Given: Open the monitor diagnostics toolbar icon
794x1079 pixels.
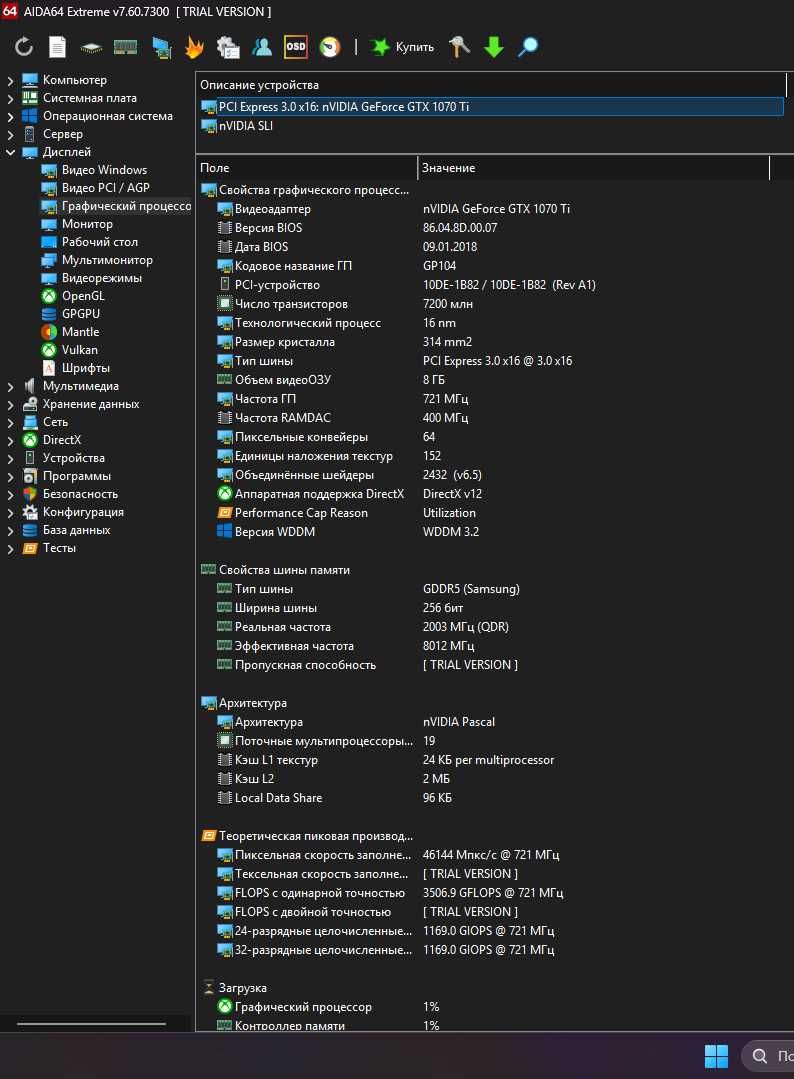Looking at the screenshot, I should [161, 47].
